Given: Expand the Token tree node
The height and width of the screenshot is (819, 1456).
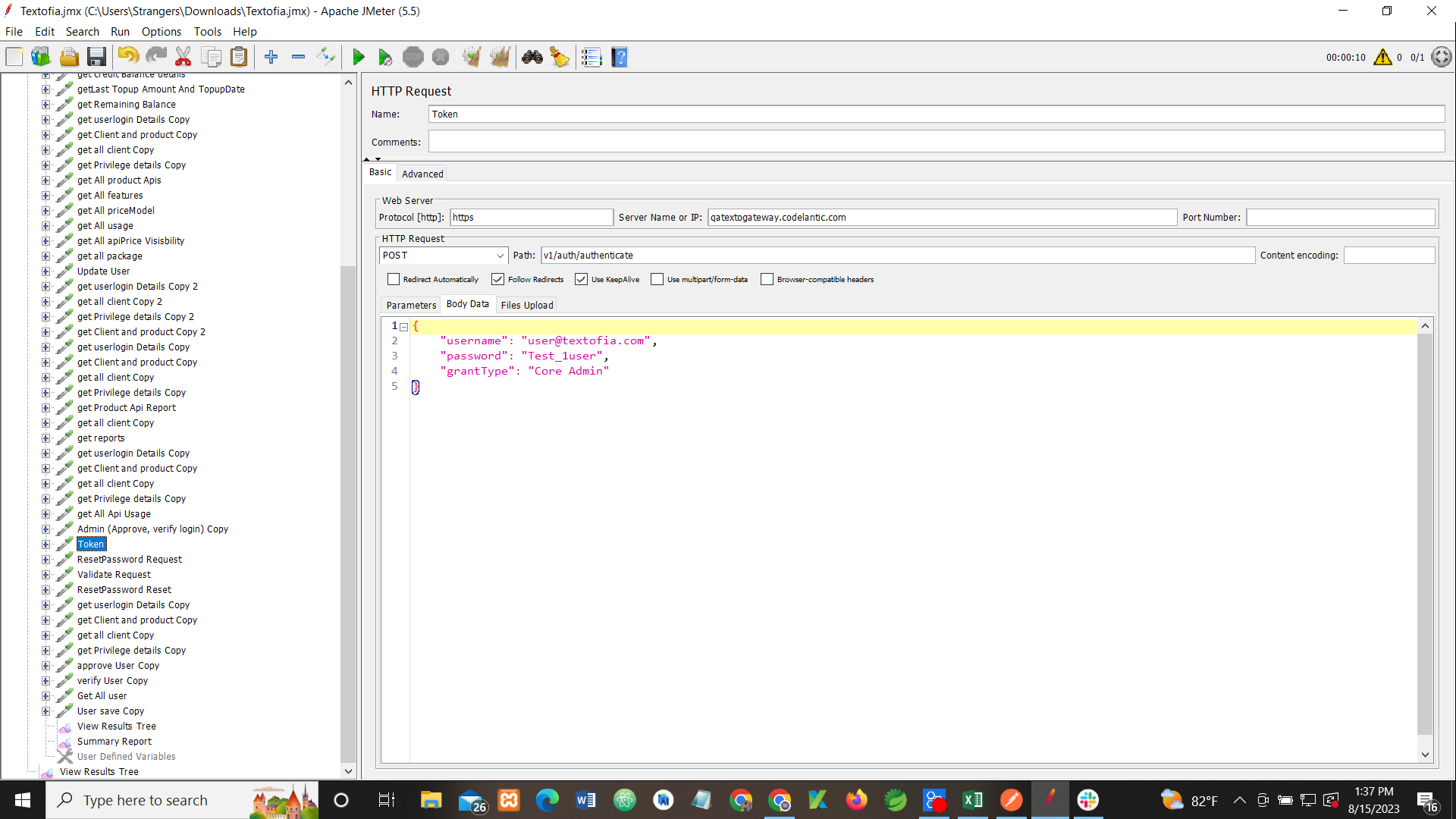Looking at the screenshot, I should tap(46, 544).
